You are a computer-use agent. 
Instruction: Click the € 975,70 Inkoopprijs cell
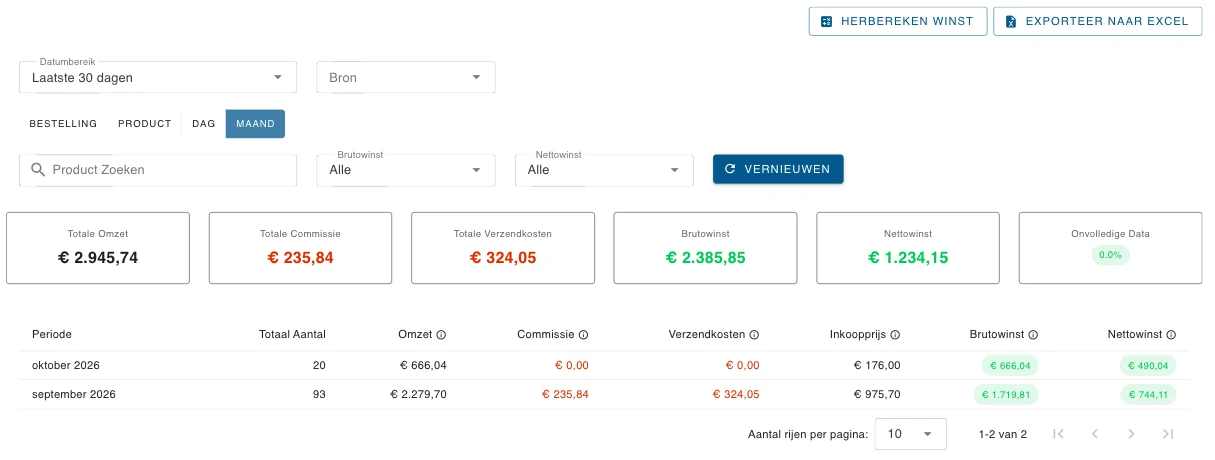tap(877, 394)
